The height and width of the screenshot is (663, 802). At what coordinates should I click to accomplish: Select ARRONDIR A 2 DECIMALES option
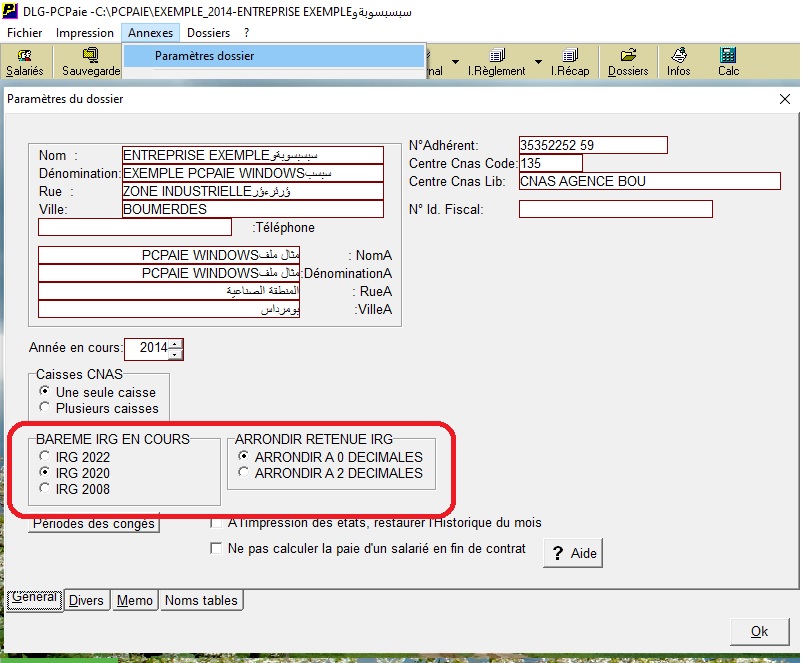point(243,473)
